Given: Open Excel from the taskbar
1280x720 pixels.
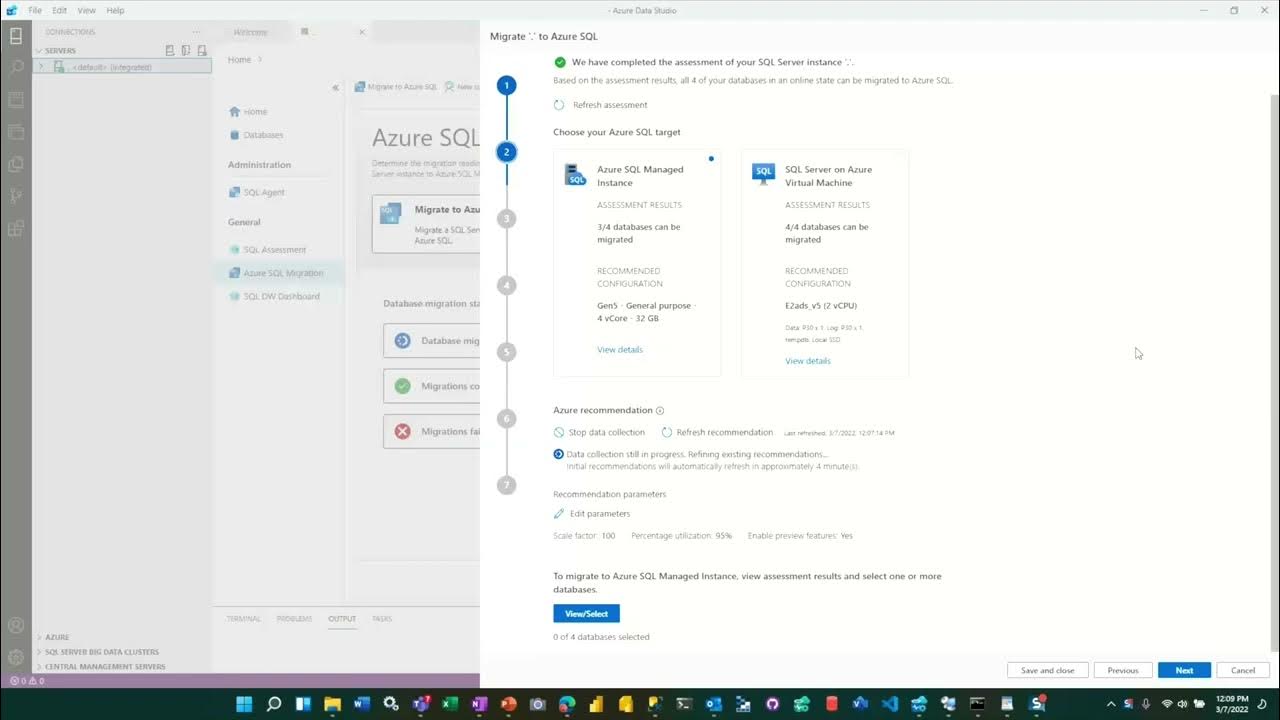Looking at the screenshot, I should [x=449, y=704].
